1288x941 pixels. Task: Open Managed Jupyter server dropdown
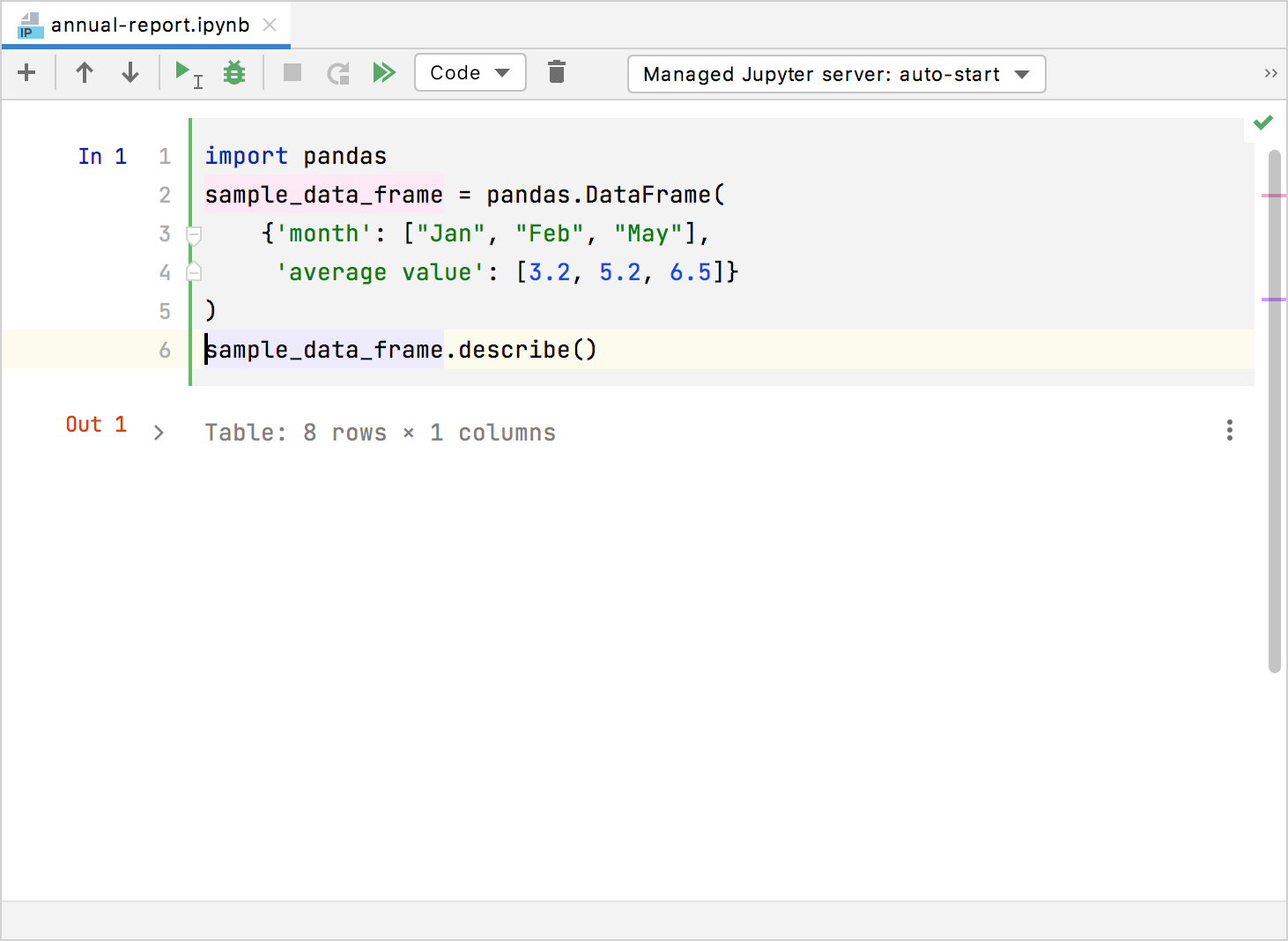[x=836, y=74]
